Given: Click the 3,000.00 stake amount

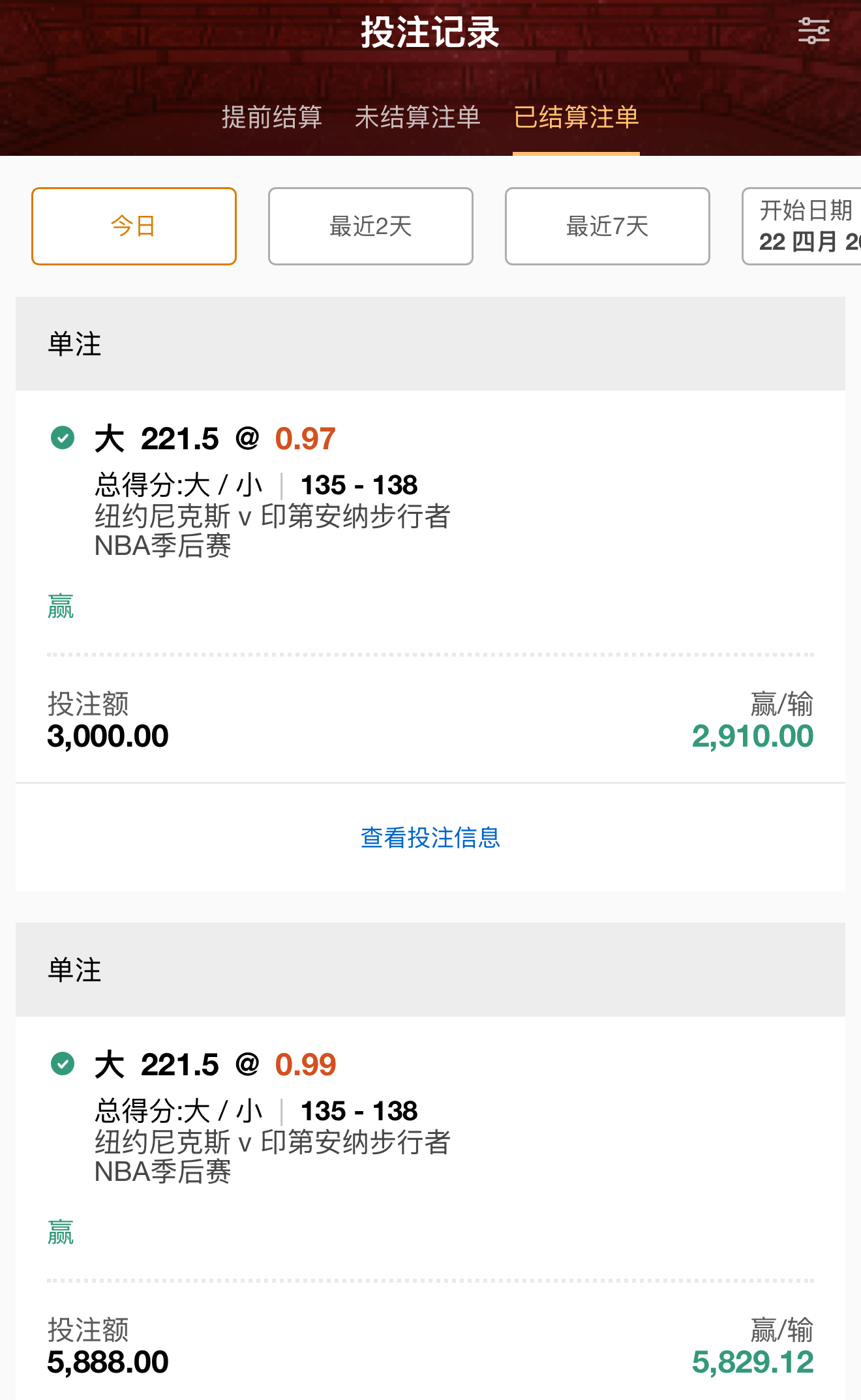Looking at the screenshot, I should point(108,736).
